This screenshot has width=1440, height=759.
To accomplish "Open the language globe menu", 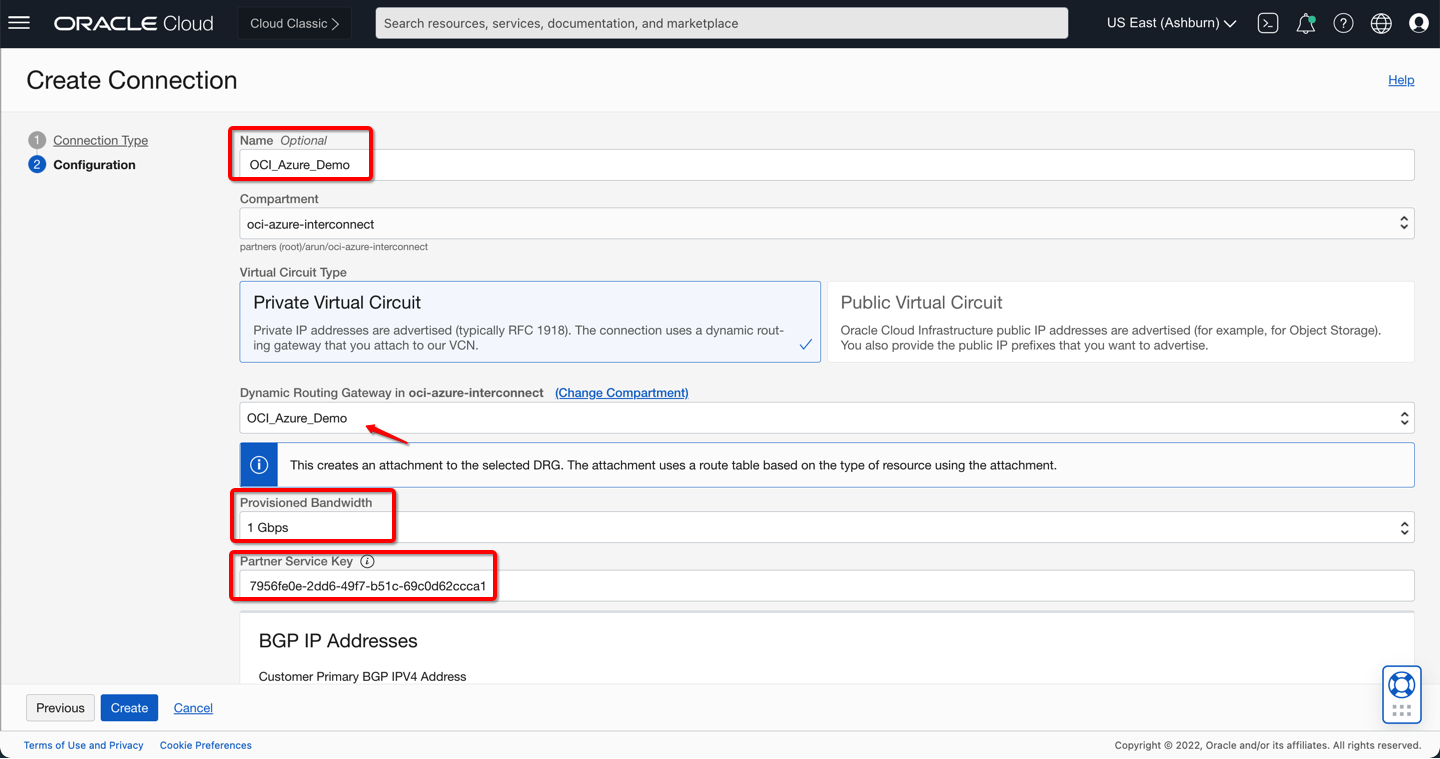I will pyautogui.click(x=1381, y=23).
